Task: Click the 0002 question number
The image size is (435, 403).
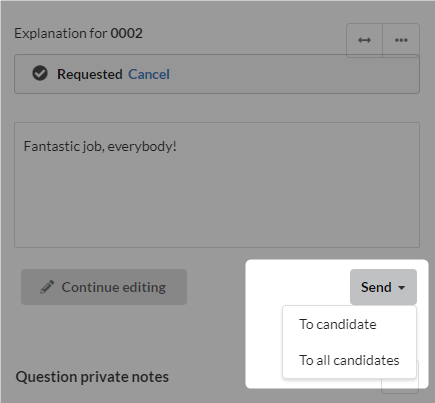Action: point(127,33)
